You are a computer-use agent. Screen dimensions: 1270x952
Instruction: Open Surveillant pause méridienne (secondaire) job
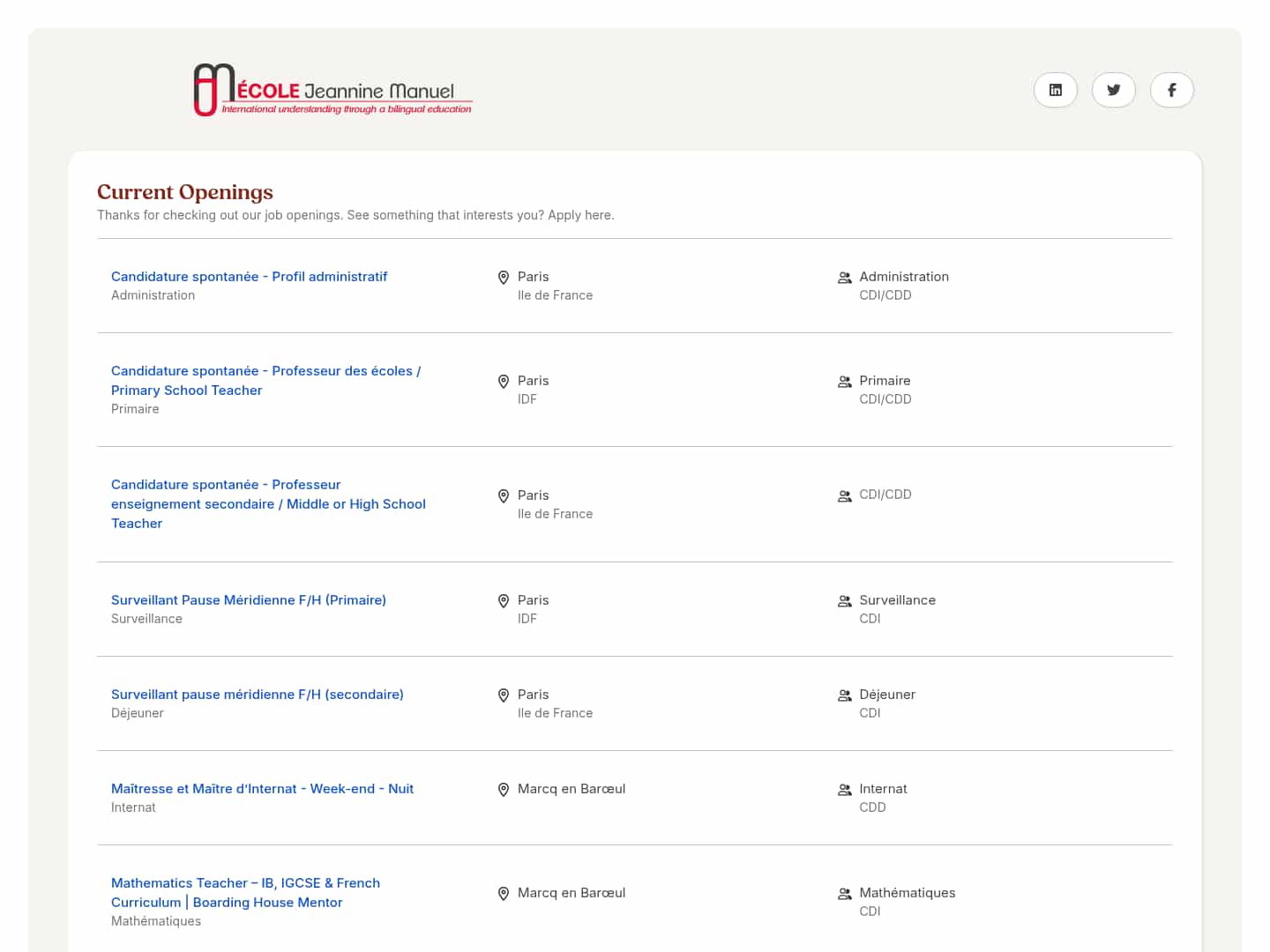(x=258, y=695)
